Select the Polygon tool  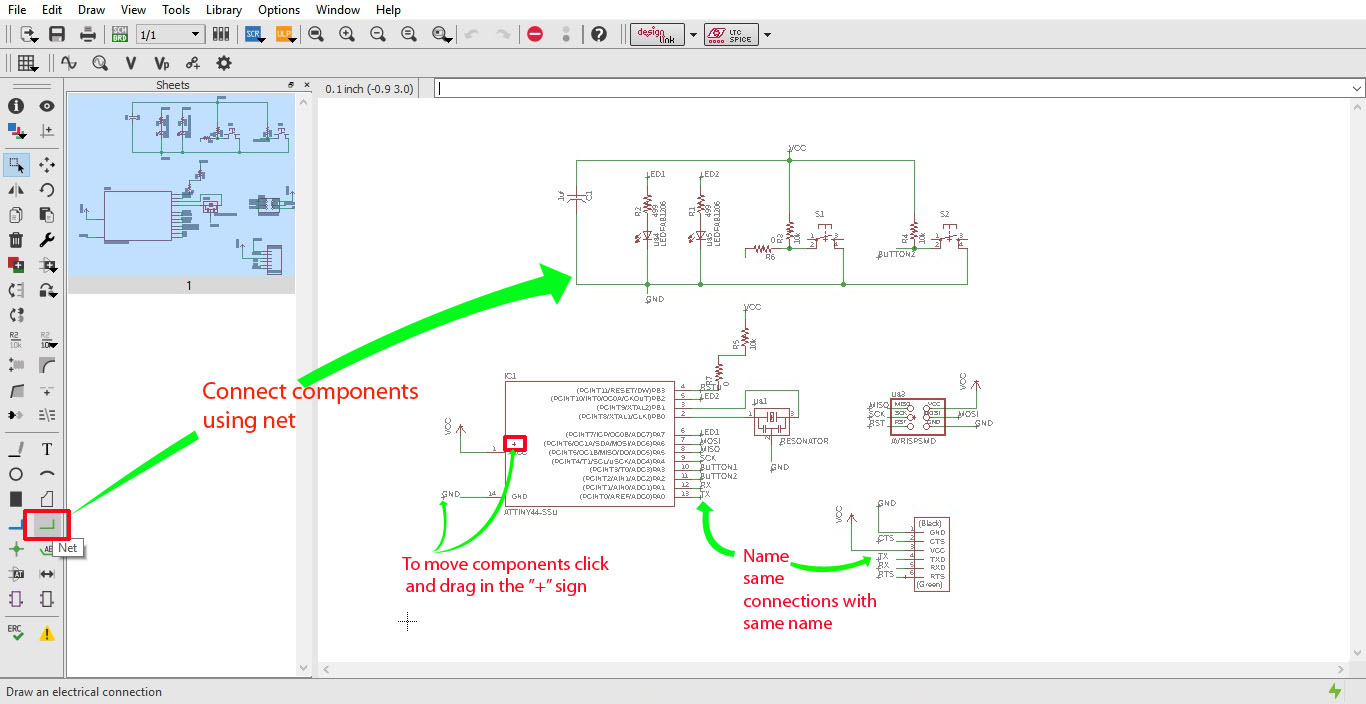click(x=47, y=499)
